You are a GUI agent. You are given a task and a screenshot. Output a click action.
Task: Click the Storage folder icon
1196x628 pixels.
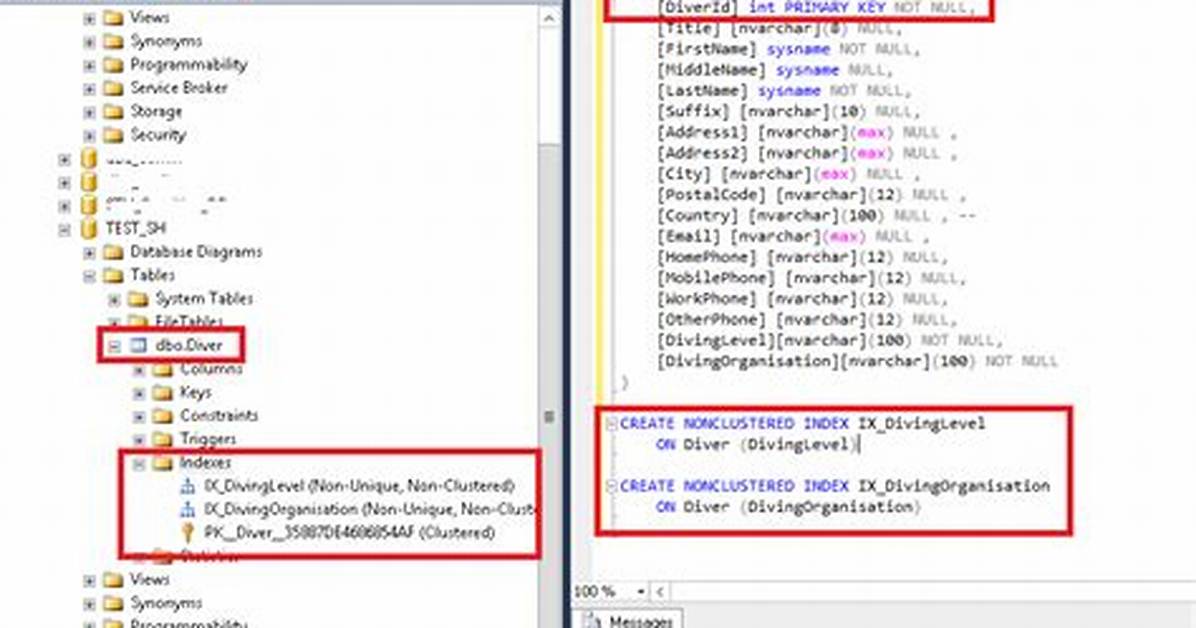point(113,112)
